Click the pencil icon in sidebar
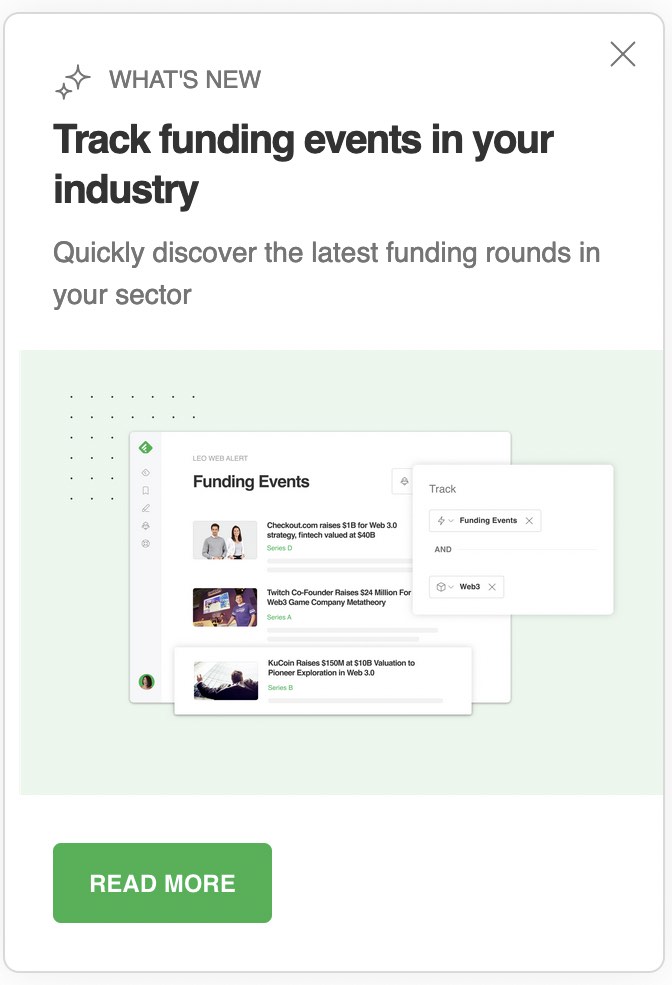This screenshot has width=672, height=985. 146,508
